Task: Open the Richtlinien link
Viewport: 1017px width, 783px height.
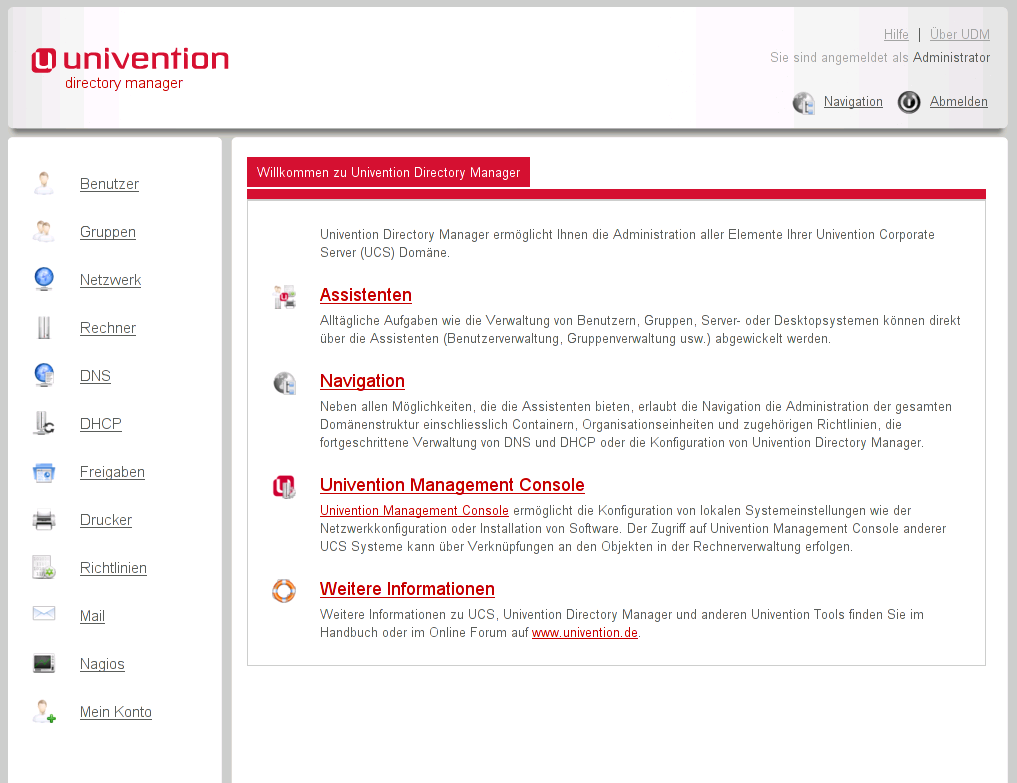Action: point(113,568)
